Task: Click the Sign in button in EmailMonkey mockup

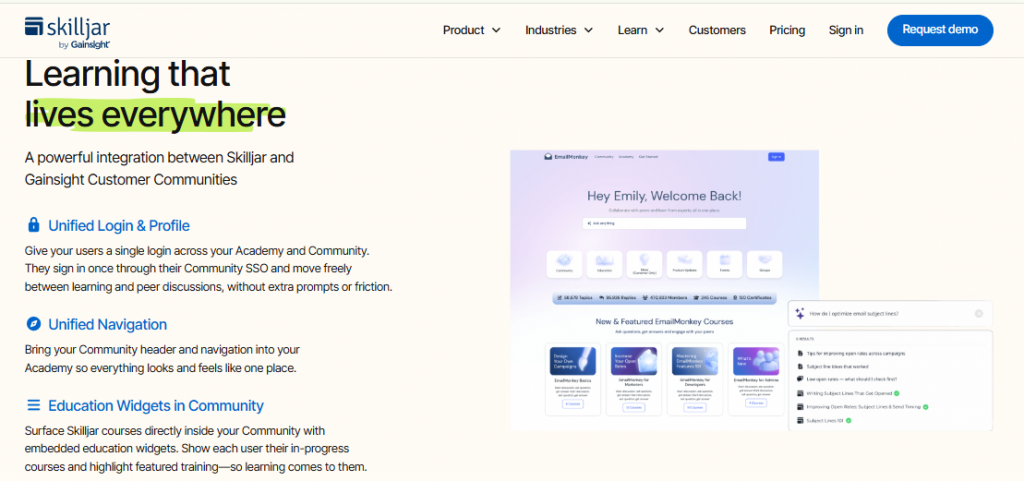Action: point(776,157)
